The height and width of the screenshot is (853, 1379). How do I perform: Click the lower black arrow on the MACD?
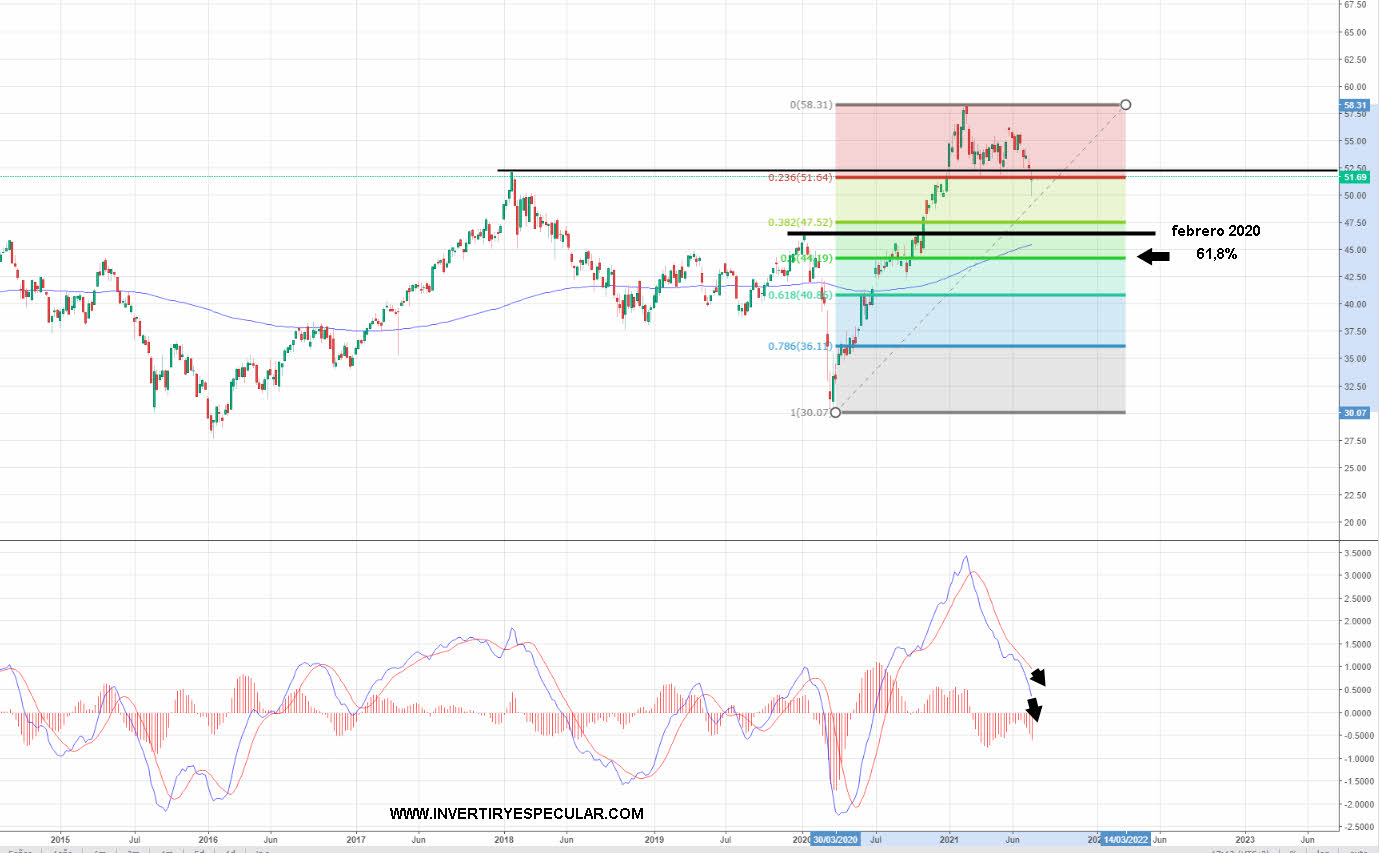pyautogui.click(x=1034, y=710)
